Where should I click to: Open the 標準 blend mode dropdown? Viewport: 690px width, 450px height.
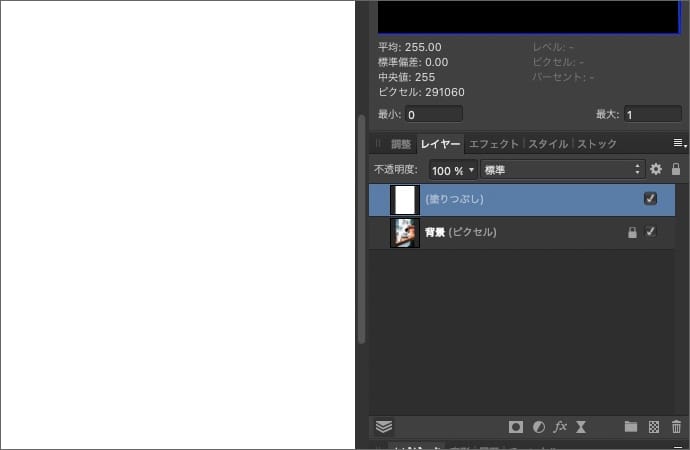point(562,170)
